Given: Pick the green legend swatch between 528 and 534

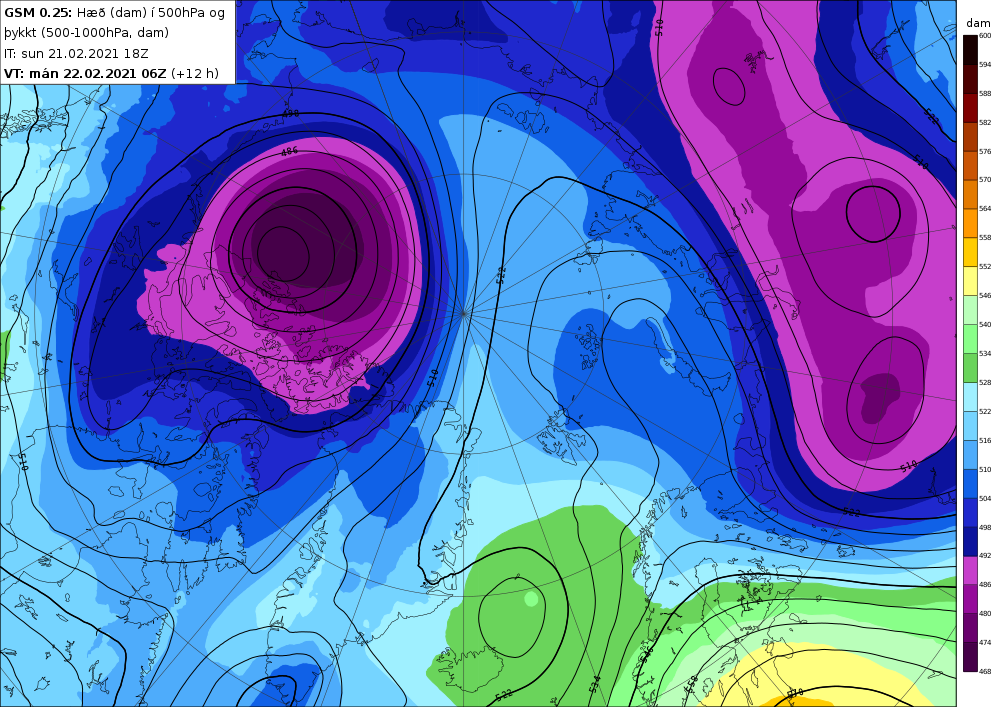Looking at the screenshot, I should click(x=969, y=368).
